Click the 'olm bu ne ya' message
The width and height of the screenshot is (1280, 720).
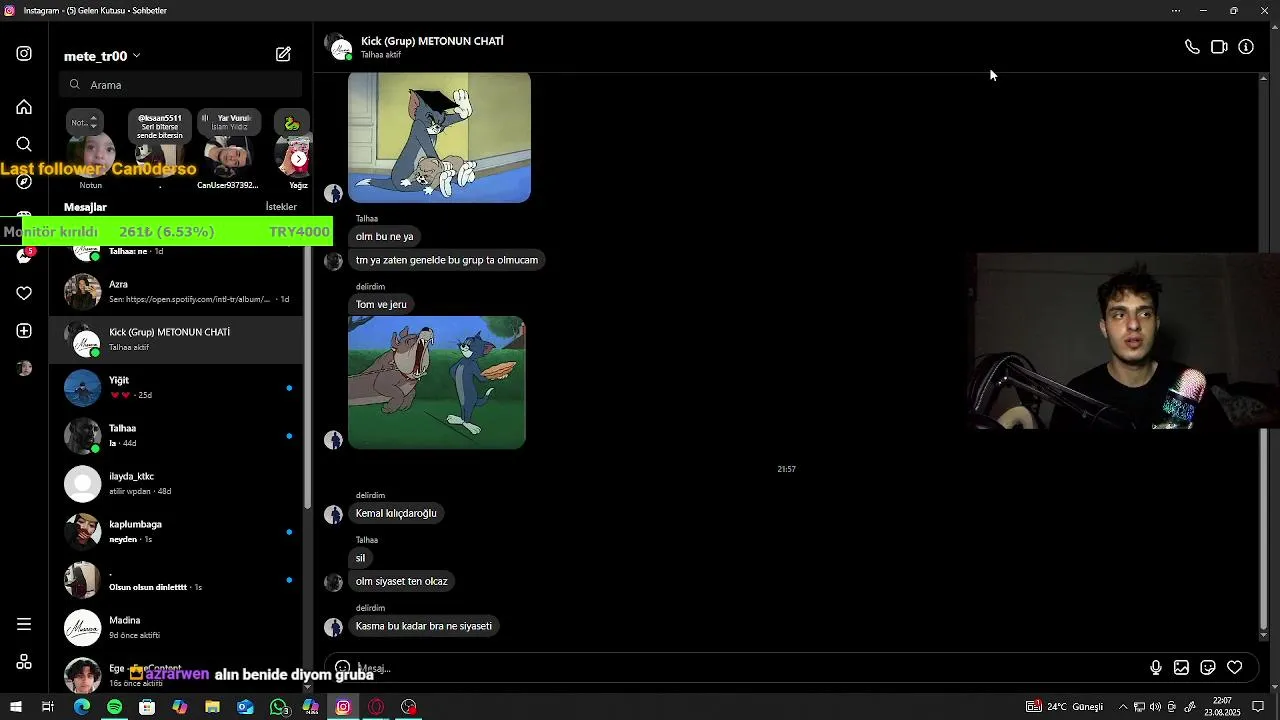(384, 237)
